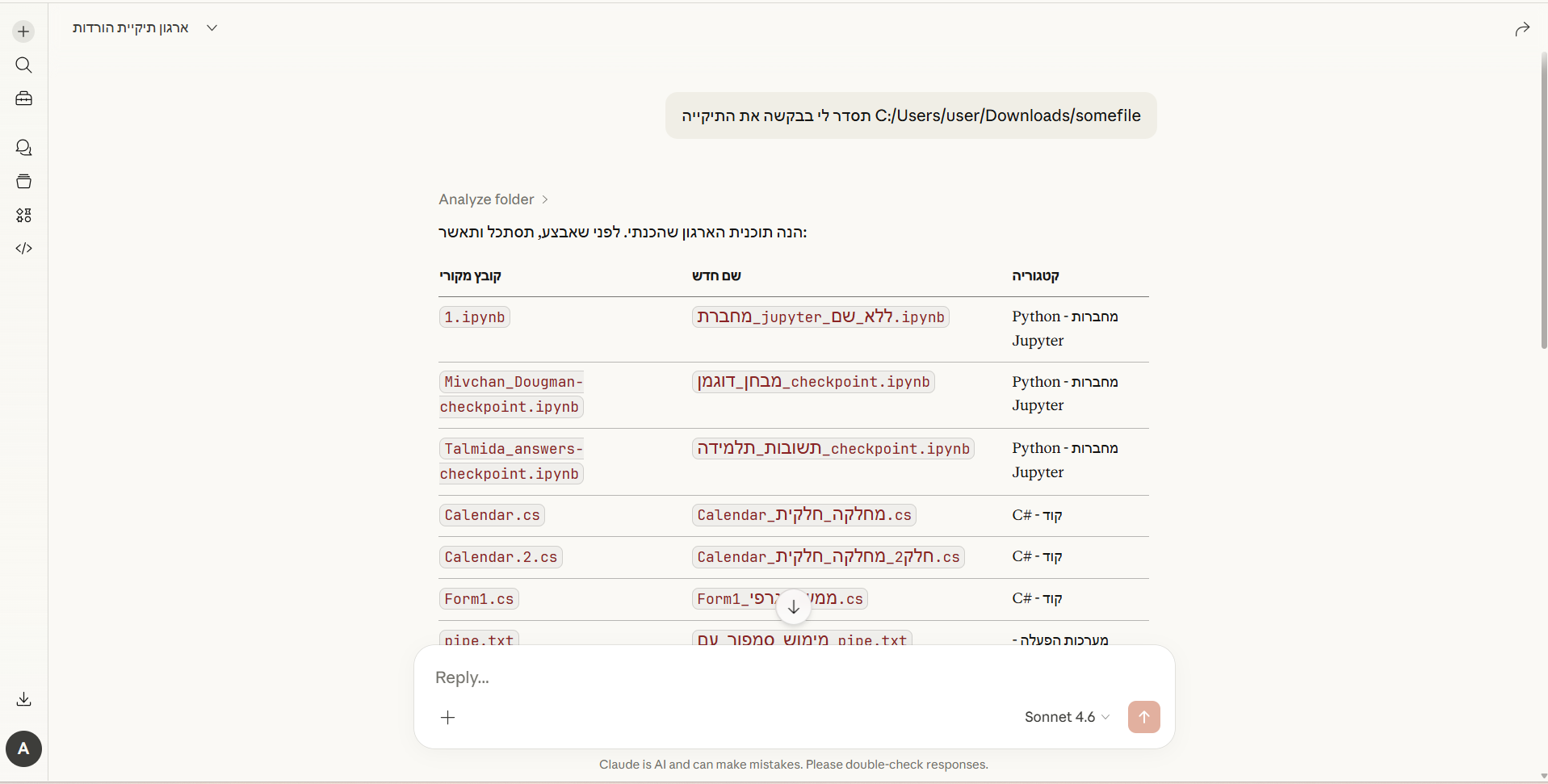Open chats list from sidebar icon
Screen dimensions: 1548x784
click(23, 148)
